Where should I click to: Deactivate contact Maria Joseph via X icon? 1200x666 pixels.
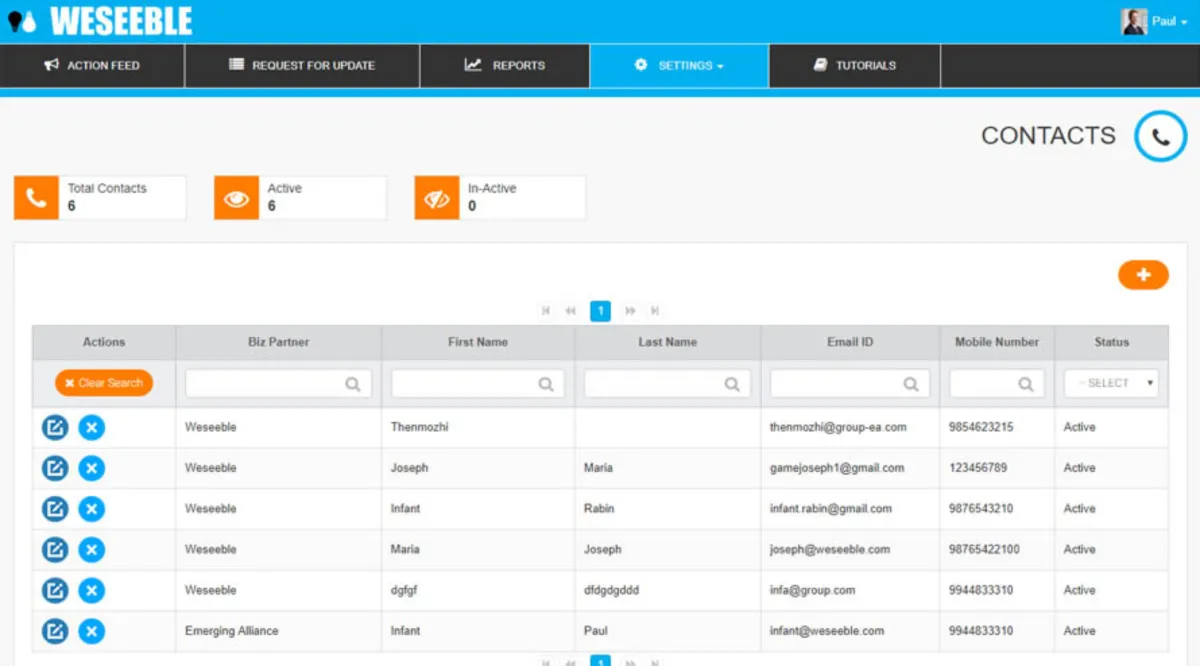click(91, 549)
